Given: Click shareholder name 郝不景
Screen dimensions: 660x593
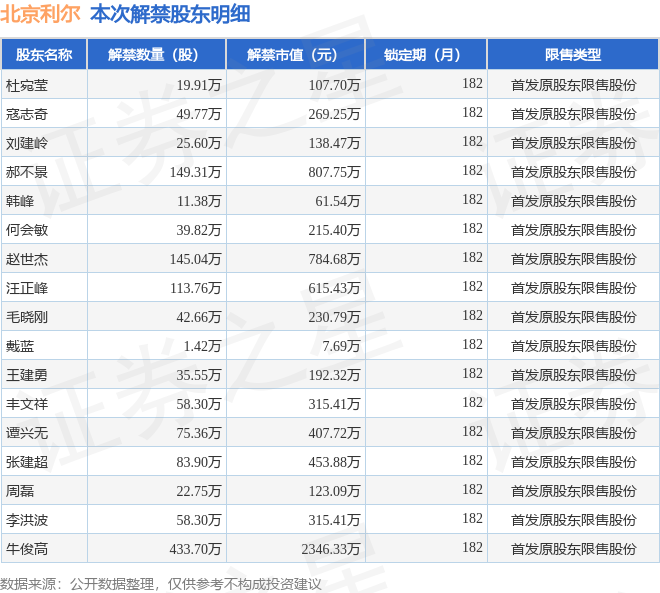Looking at the screenshot, I should tap(27, 173).
